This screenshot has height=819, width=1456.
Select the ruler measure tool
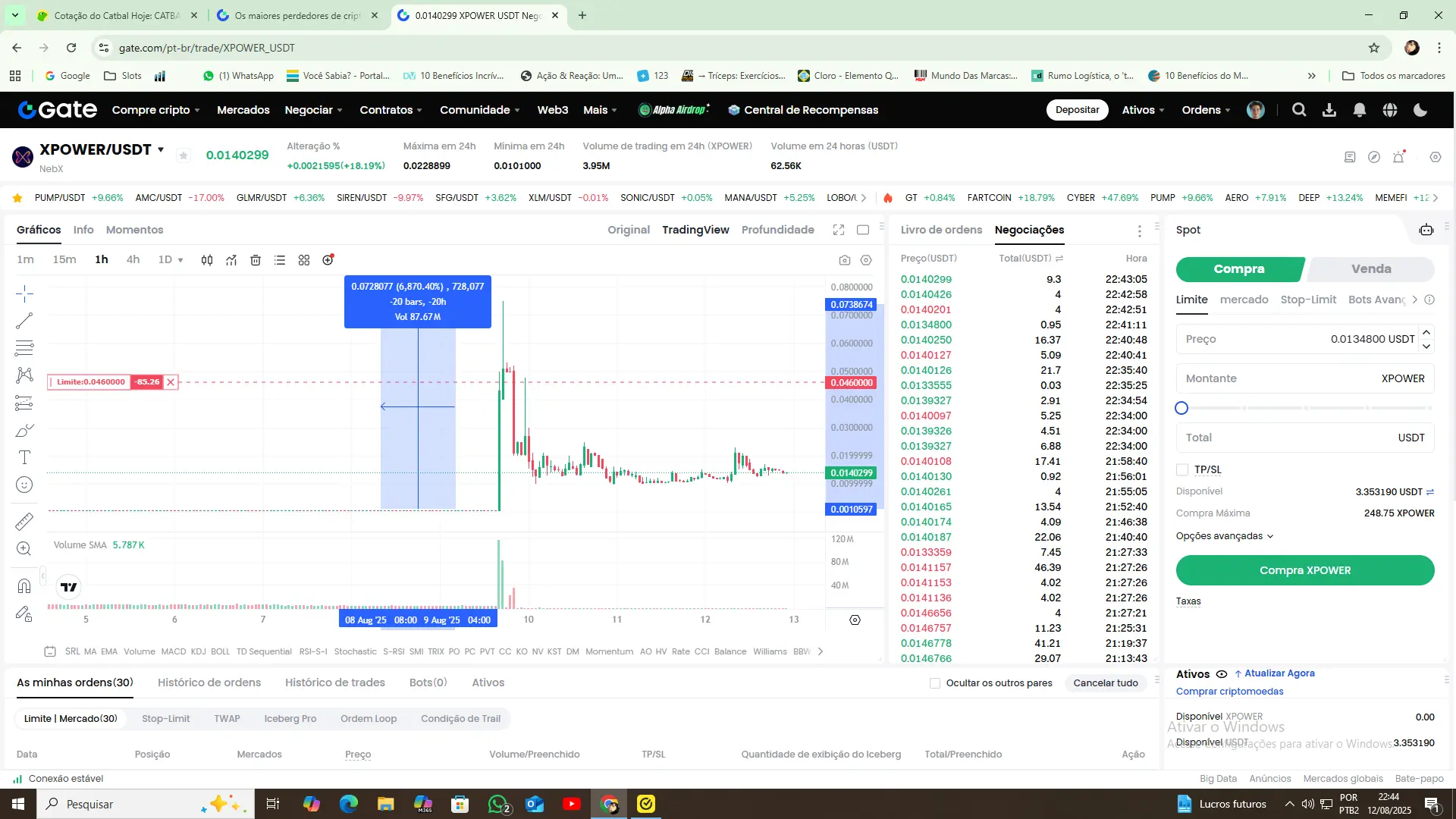pos(24,521)
